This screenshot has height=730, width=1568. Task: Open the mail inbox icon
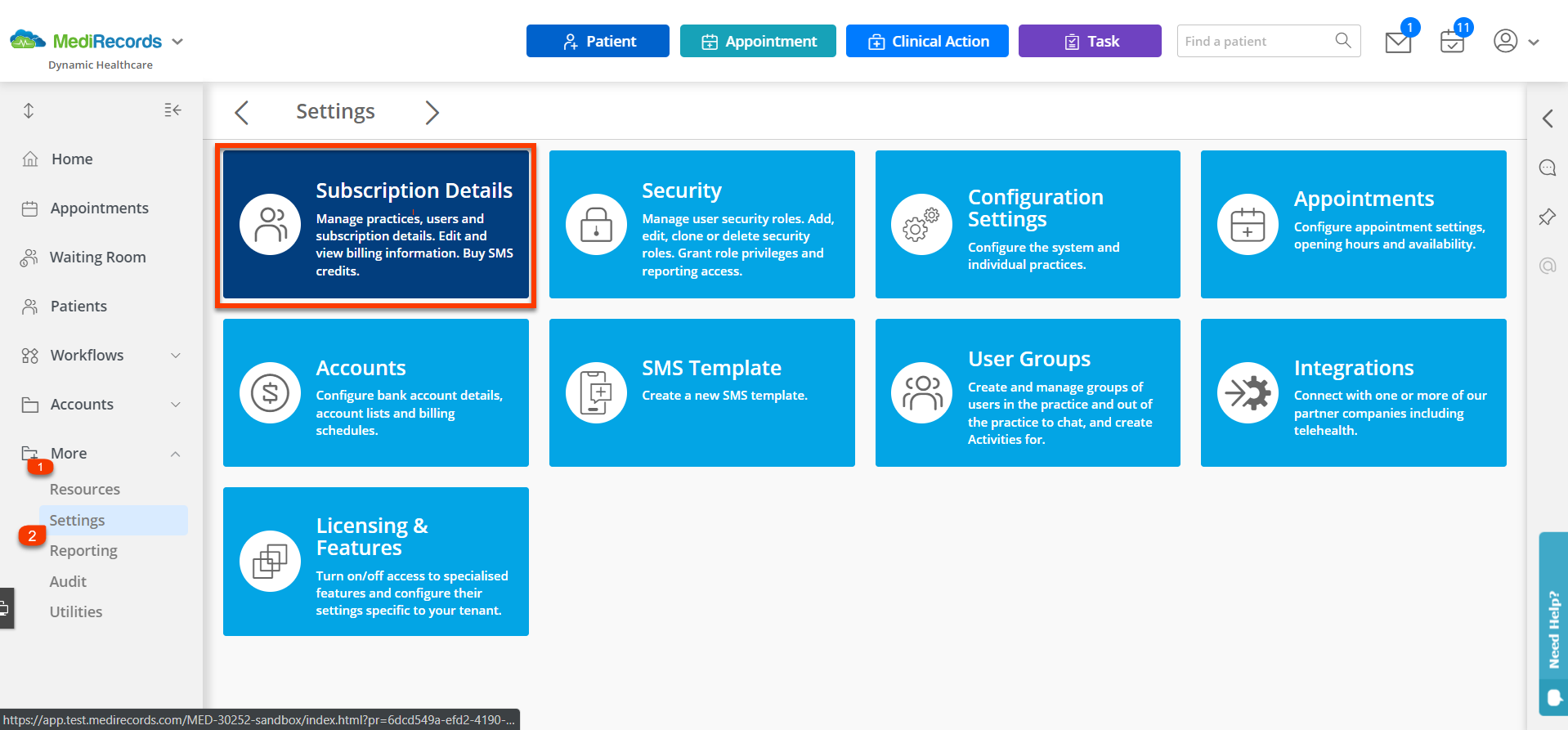tap(1398, 42)
